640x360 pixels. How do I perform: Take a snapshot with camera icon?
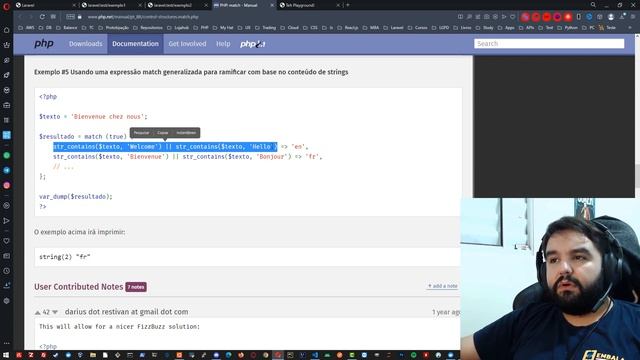point(487,17)
